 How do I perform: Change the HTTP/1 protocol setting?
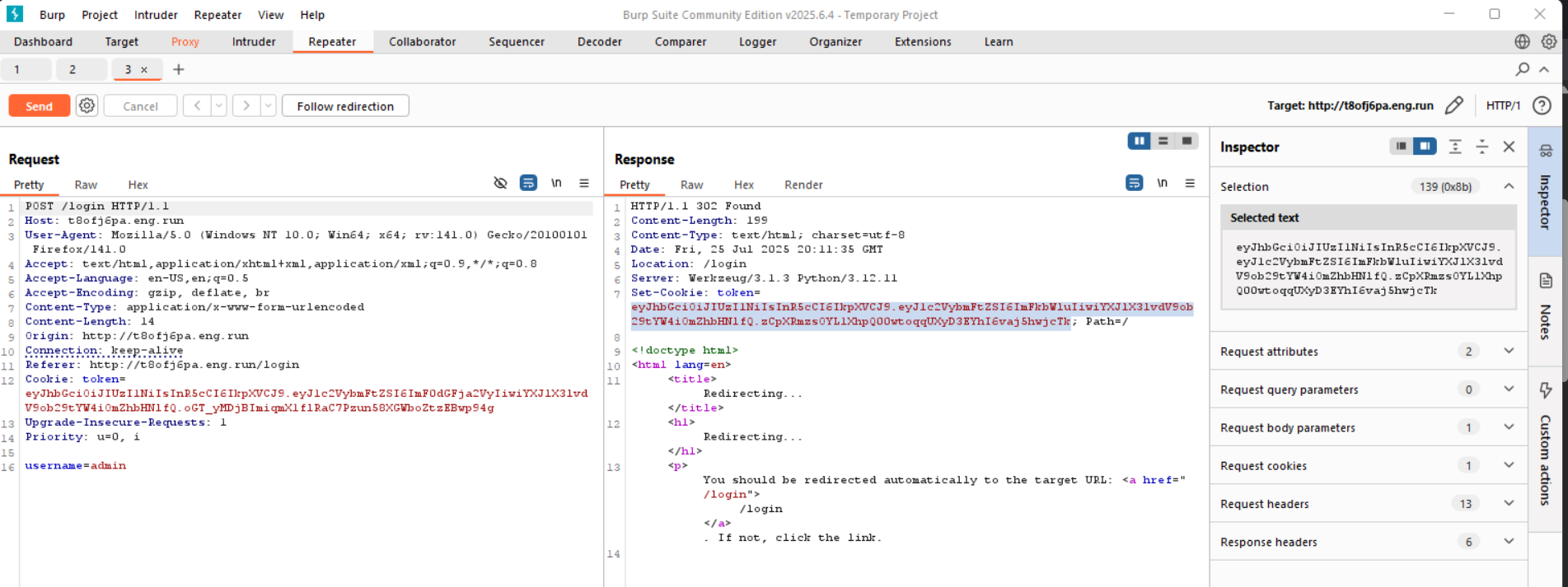(x=1503, y=105)
